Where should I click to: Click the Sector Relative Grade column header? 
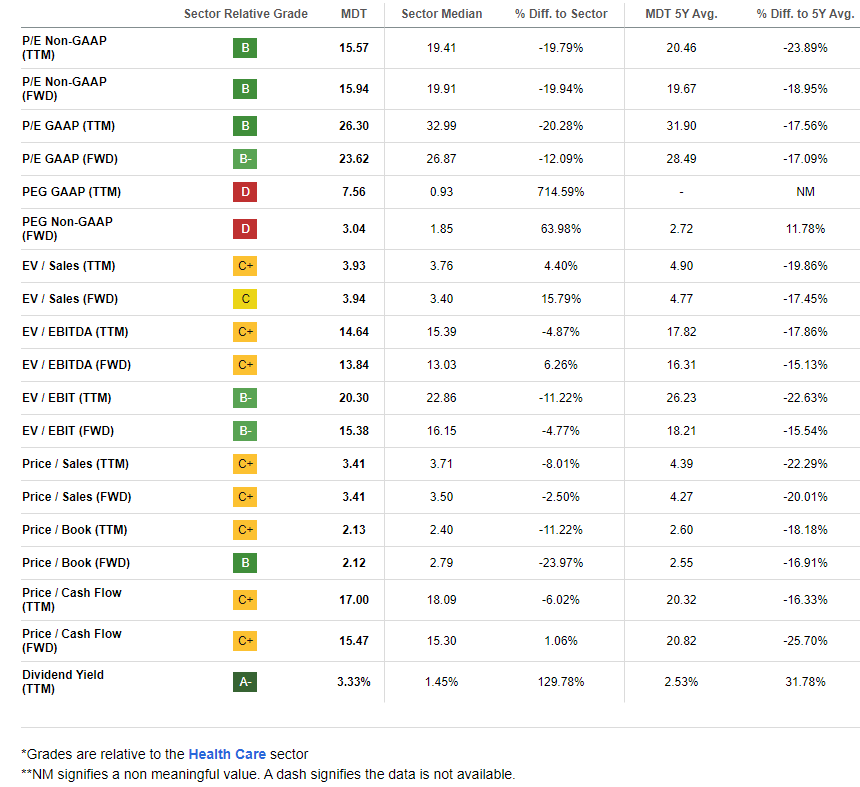pos(246,14)
